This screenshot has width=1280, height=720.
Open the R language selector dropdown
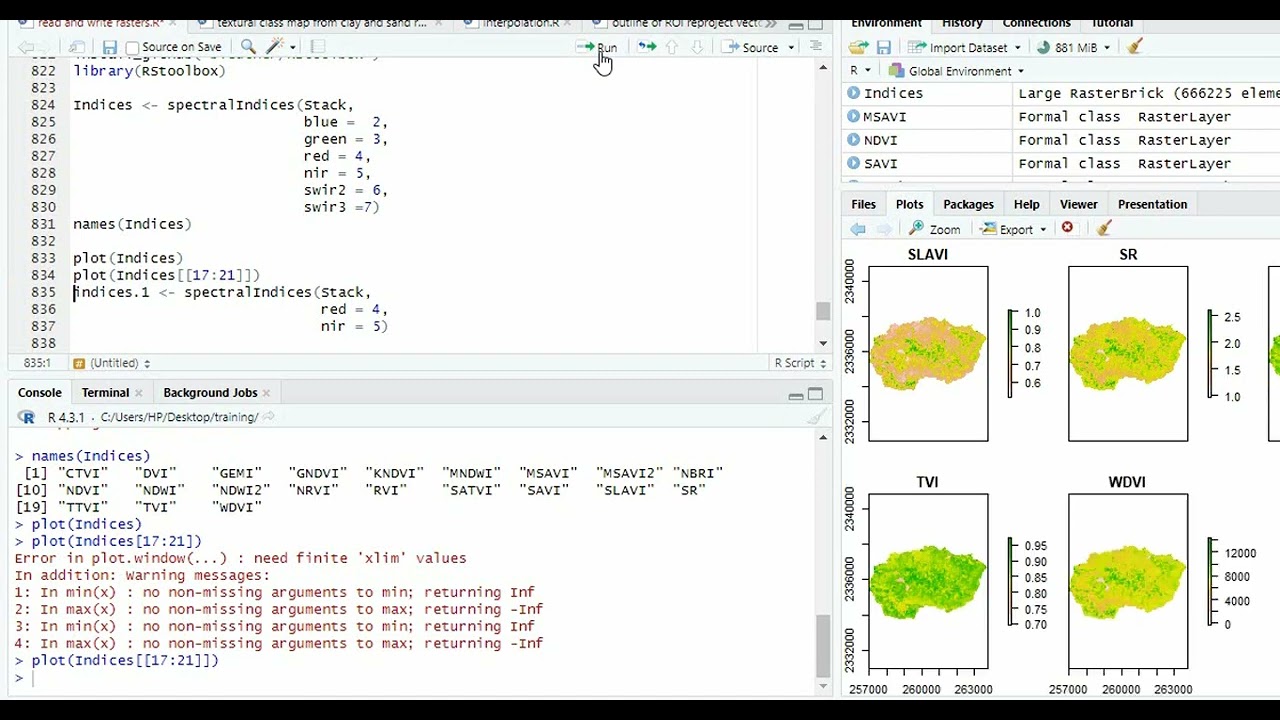860,71
